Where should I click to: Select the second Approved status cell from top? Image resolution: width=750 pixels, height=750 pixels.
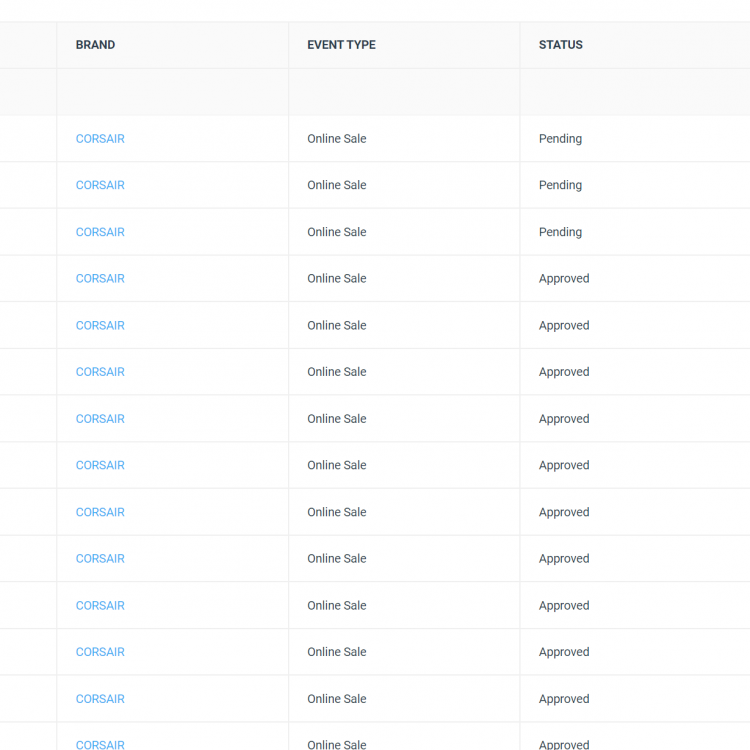[564, 325]
